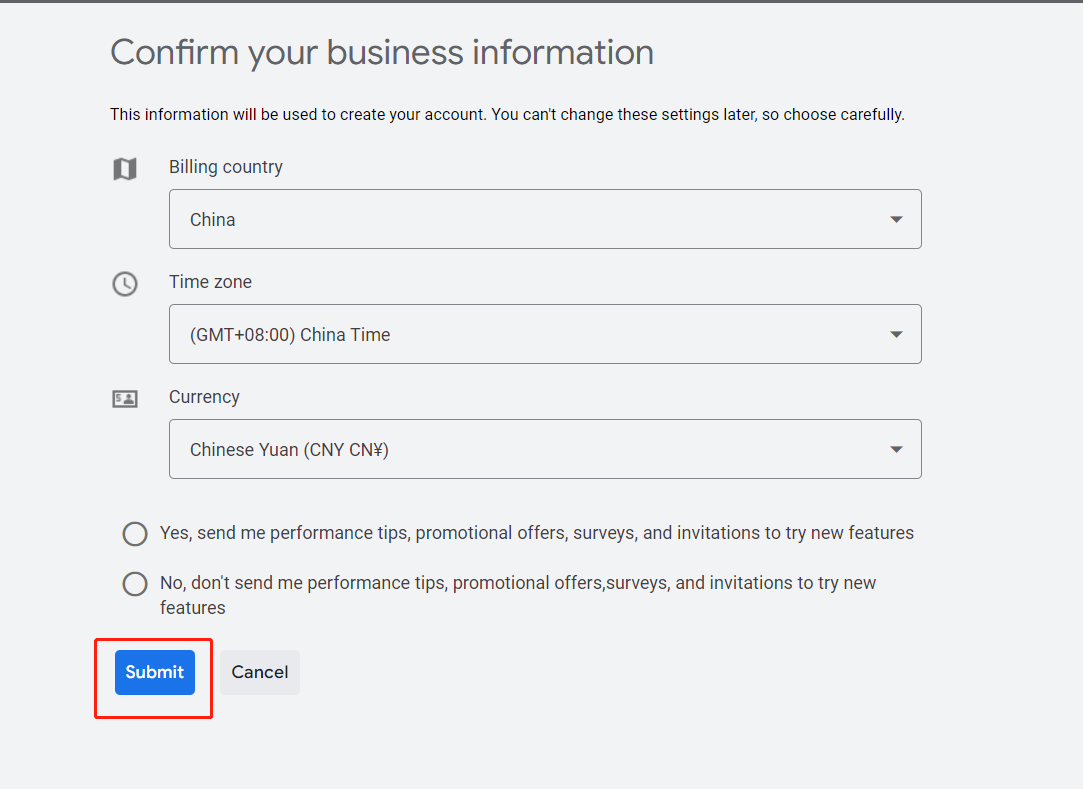Click the No option's label text
This screenshot has height=789, width=1083.
[518, 595]
